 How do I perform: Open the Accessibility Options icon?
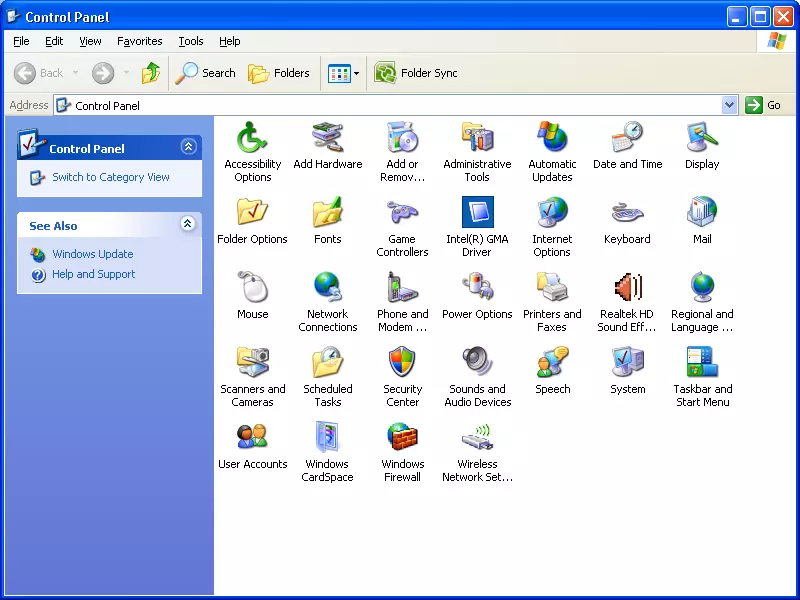coord(252,137)
